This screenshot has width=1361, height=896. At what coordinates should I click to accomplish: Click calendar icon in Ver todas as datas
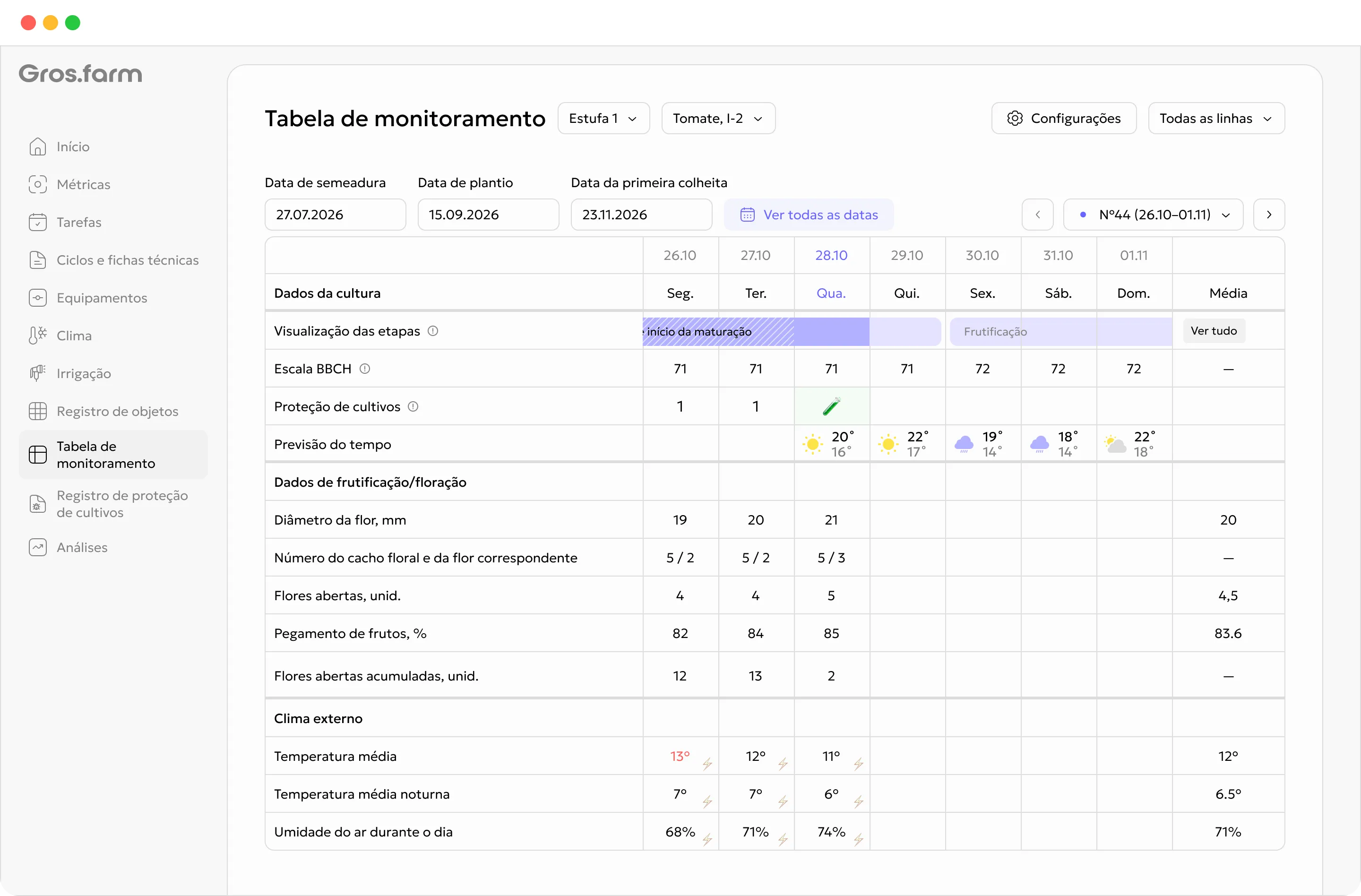(x=748, y=215)
